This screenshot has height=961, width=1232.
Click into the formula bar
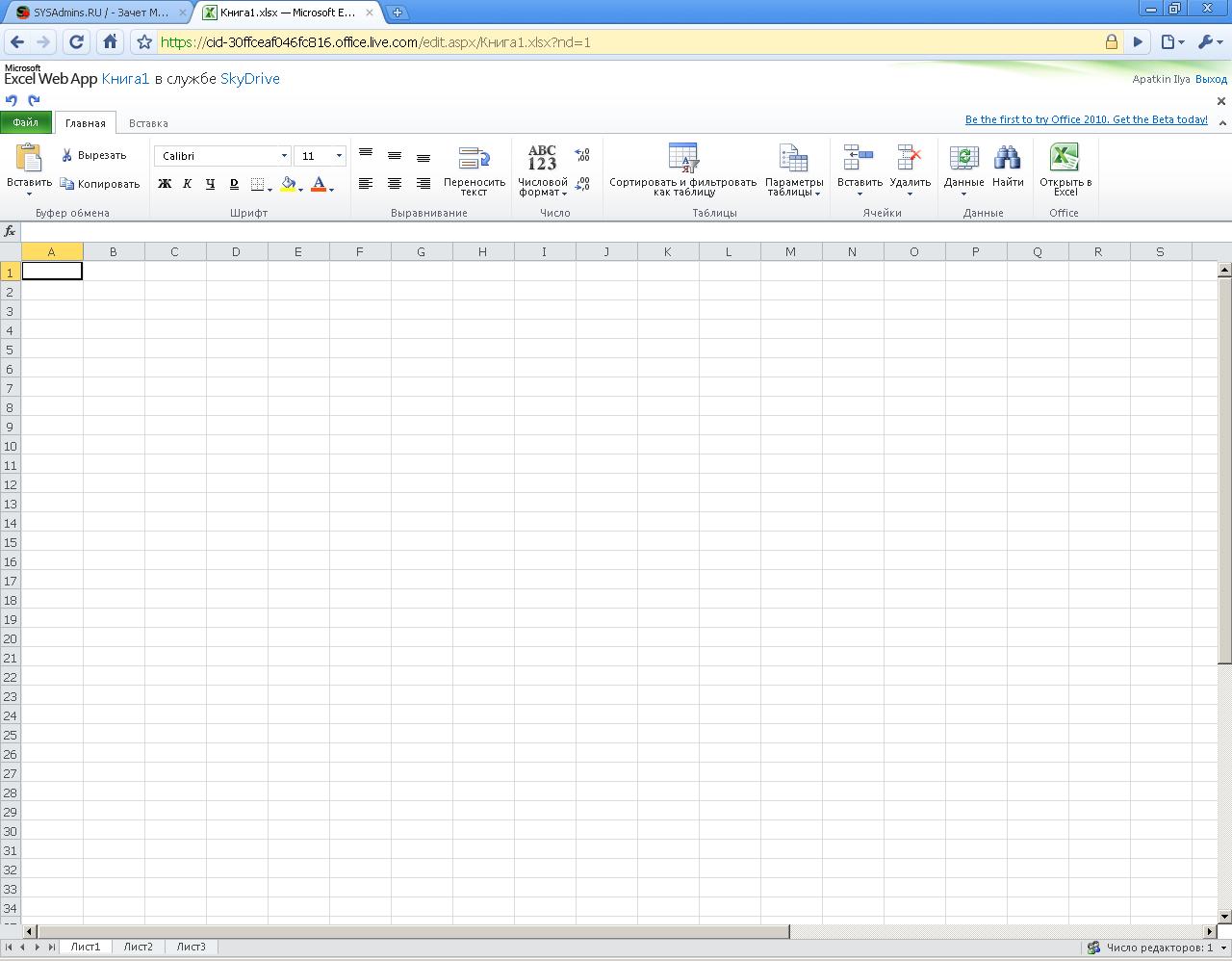pos(626,231)
